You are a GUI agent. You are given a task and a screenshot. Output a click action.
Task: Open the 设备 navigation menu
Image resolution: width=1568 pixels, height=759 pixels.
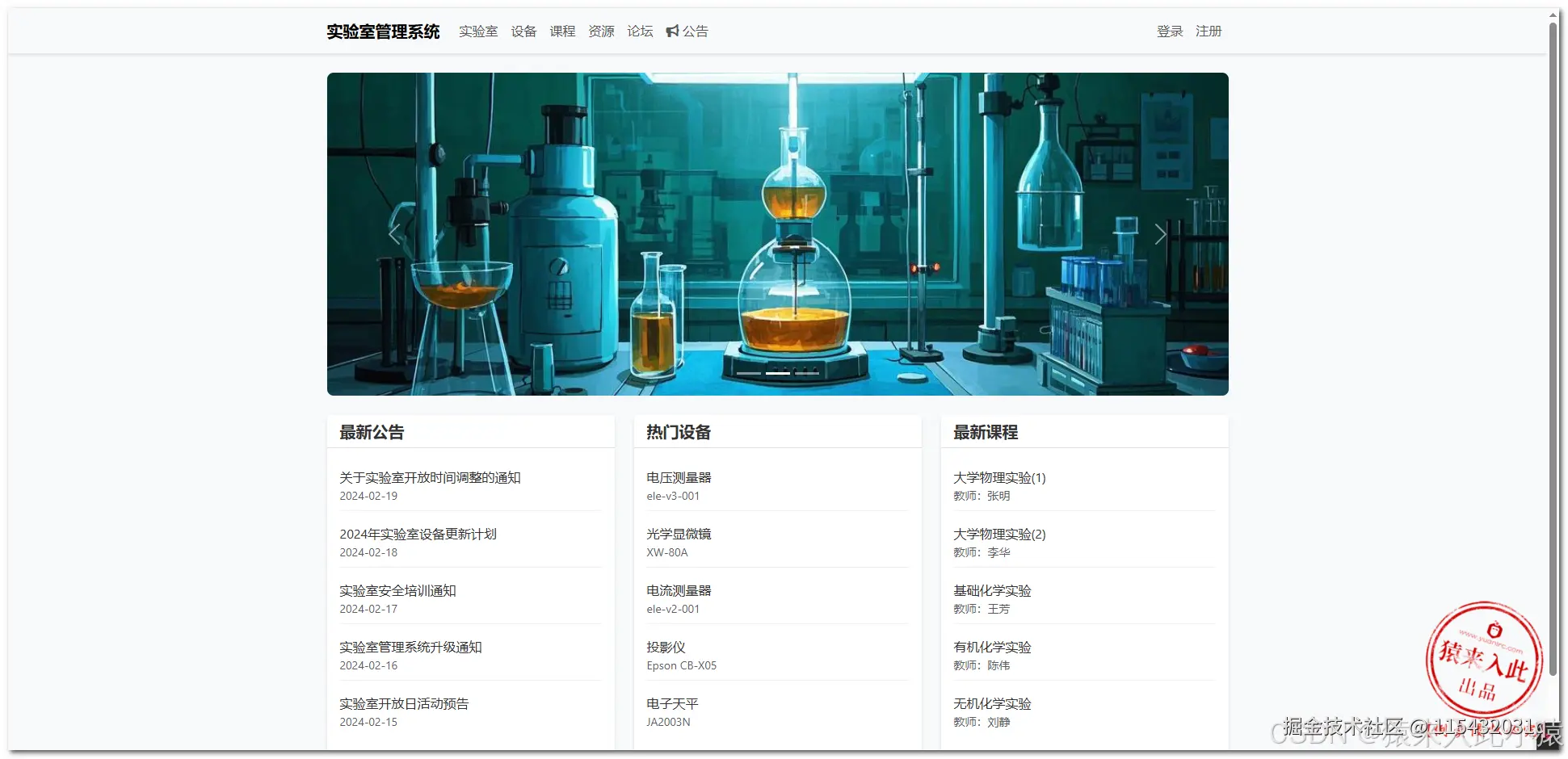coord(523,31)
